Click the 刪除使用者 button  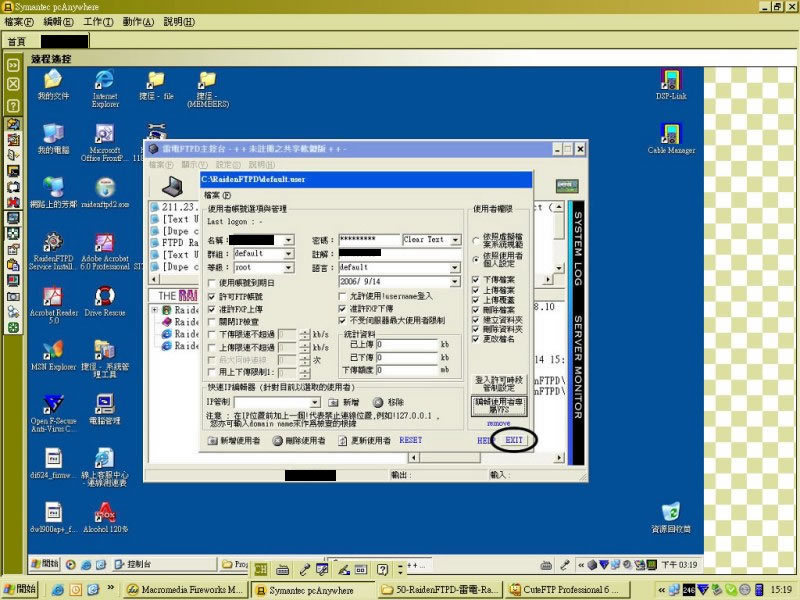tap(299, 440)
